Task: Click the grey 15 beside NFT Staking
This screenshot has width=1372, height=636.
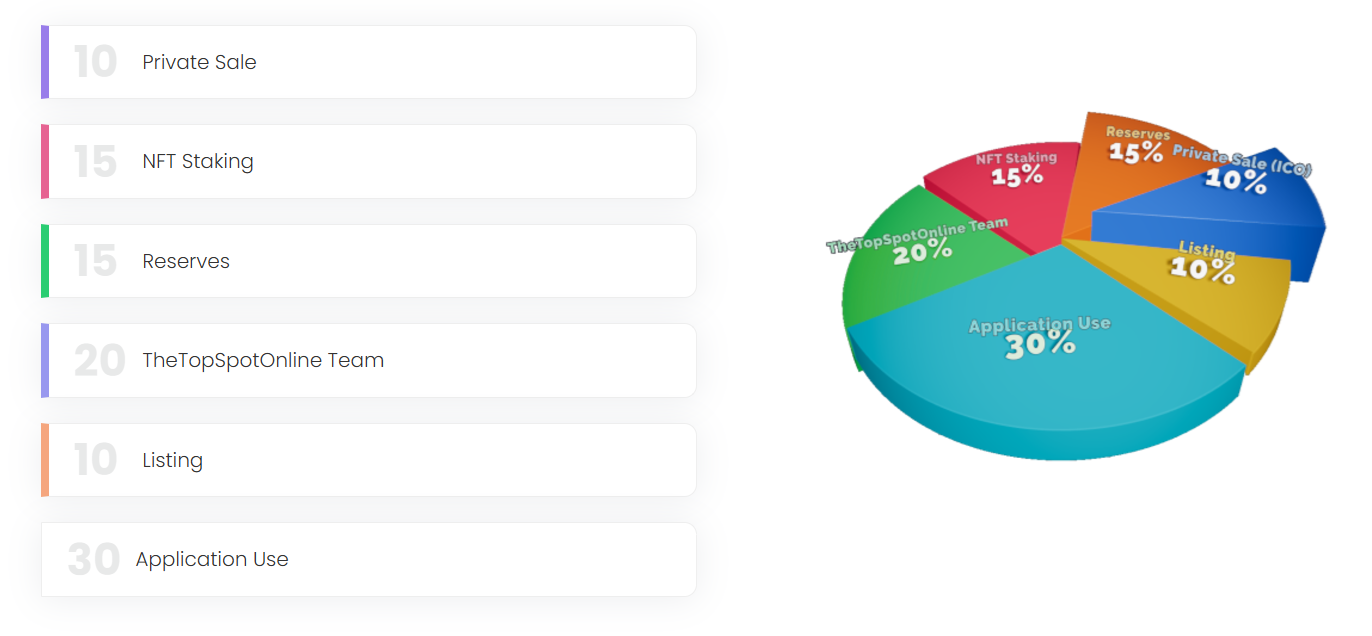Action: (95, 162)
